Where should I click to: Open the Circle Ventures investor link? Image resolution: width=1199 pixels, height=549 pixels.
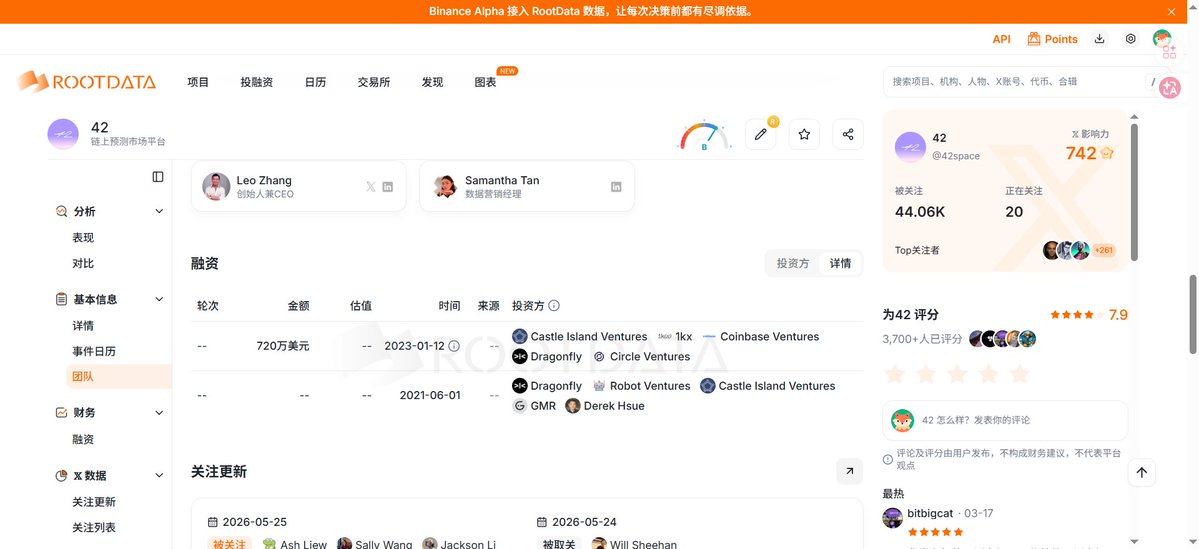(642, 356)
